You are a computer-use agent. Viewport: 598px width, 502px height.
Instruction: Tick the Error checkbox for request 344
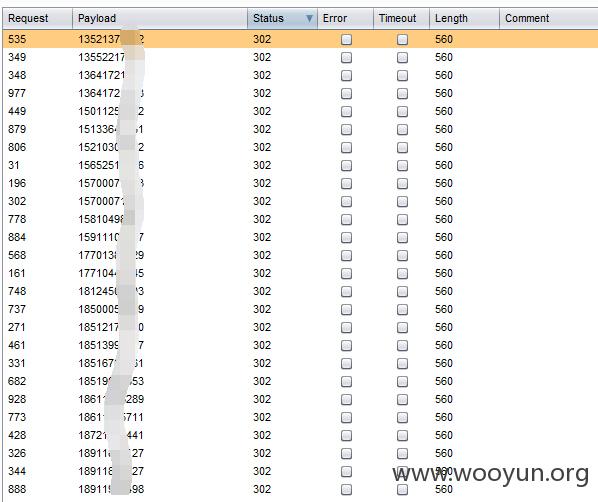pos(346,471)
